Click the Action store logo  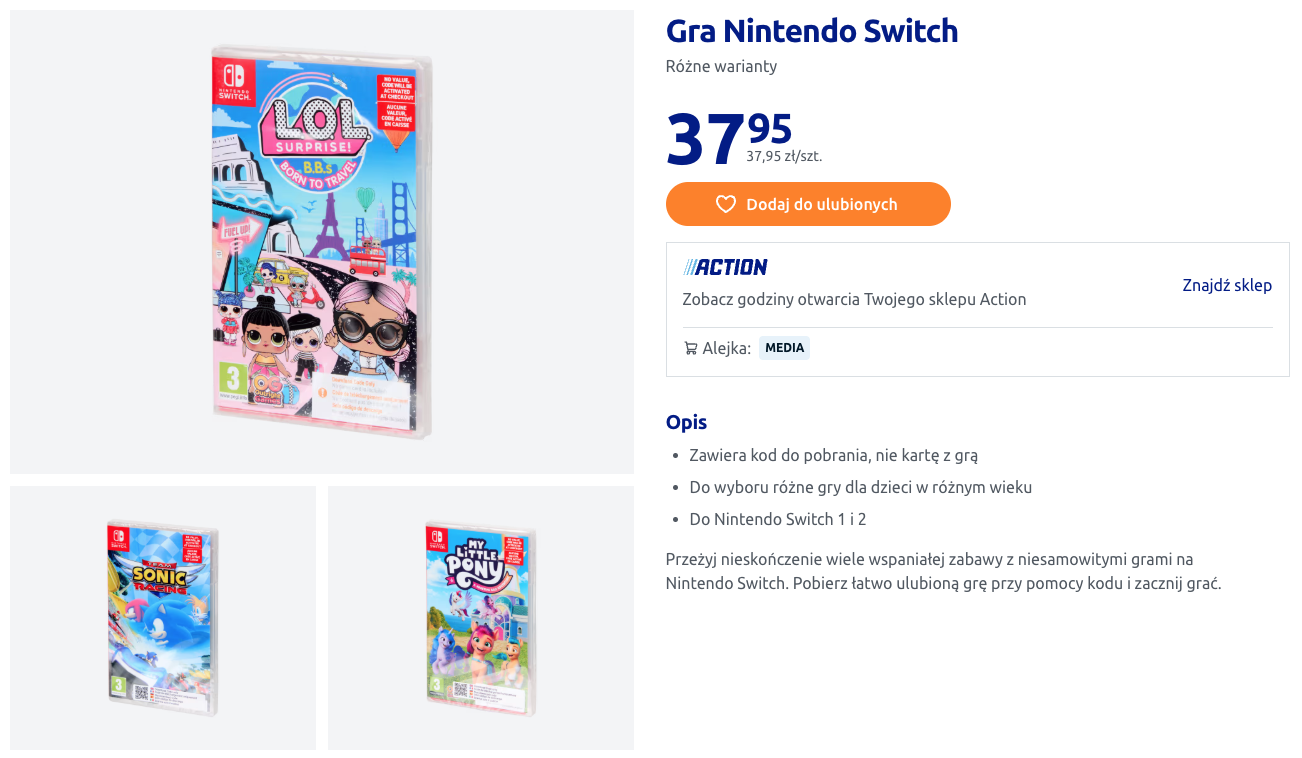tap(725, 267)
